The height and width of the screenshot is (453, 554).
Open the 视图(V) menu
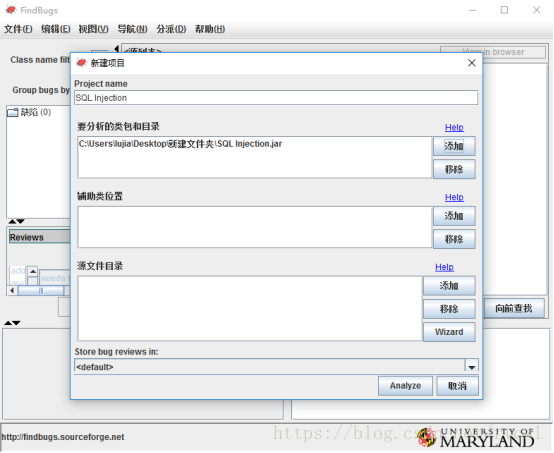[93, 29]
